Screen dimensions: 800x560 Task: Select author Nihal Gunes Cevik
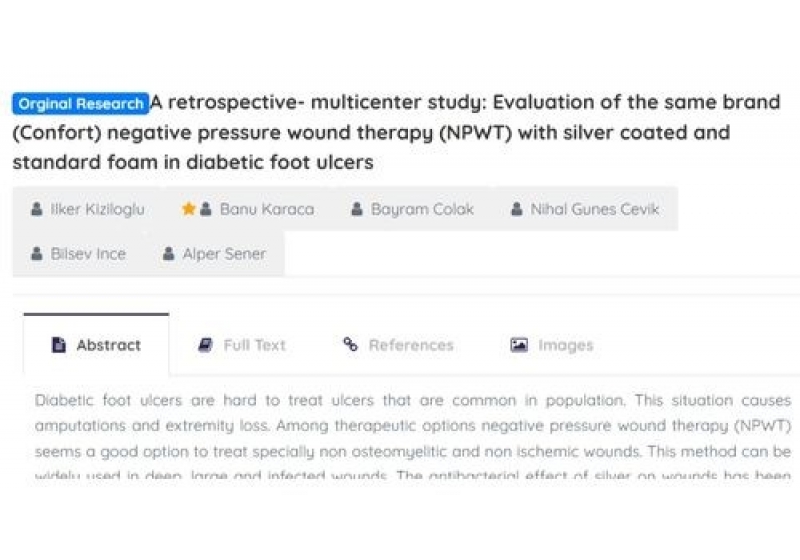coord(594,210)
